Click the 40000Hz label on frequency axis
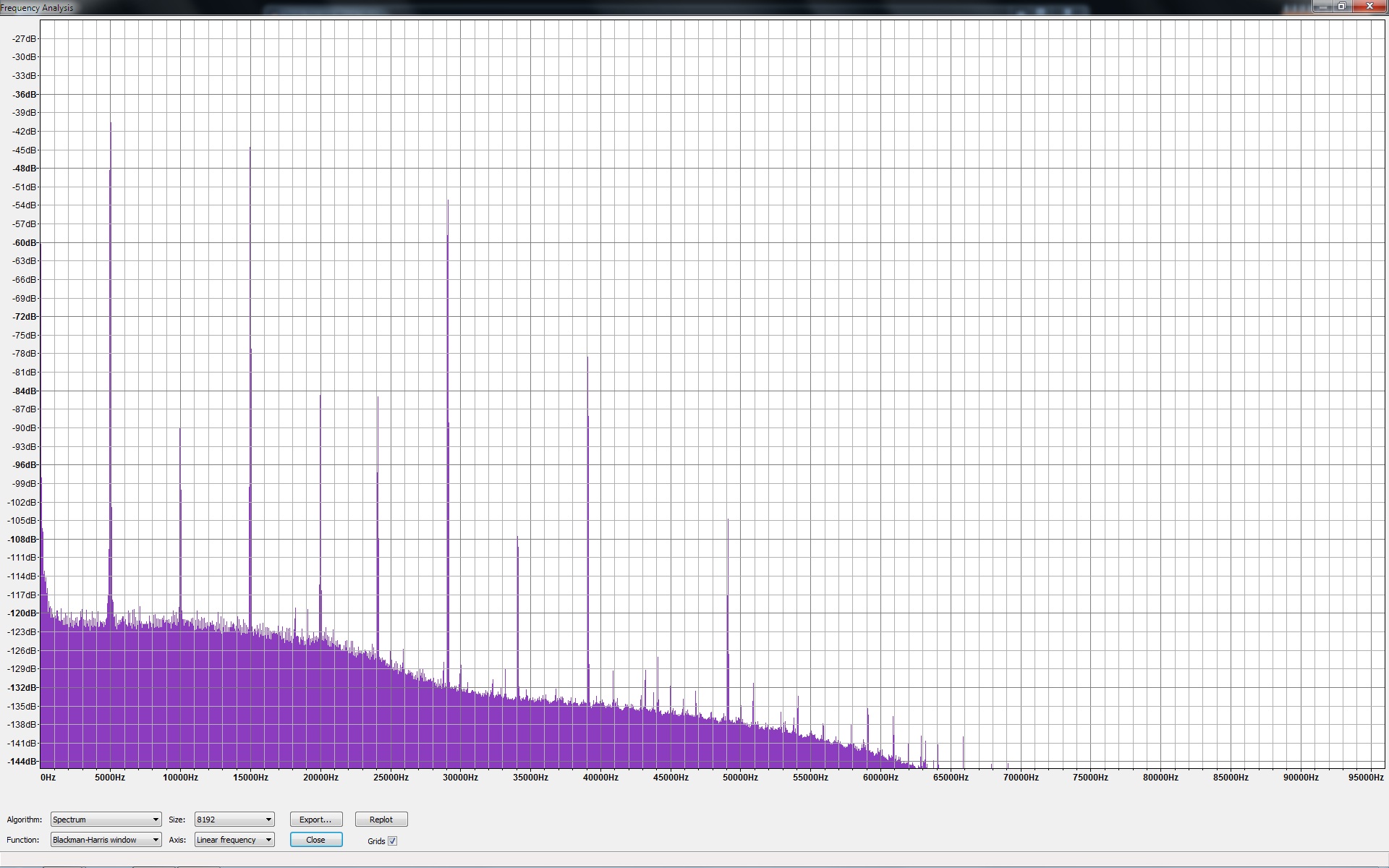This screenshot has width=1389, height=868. 600,778
